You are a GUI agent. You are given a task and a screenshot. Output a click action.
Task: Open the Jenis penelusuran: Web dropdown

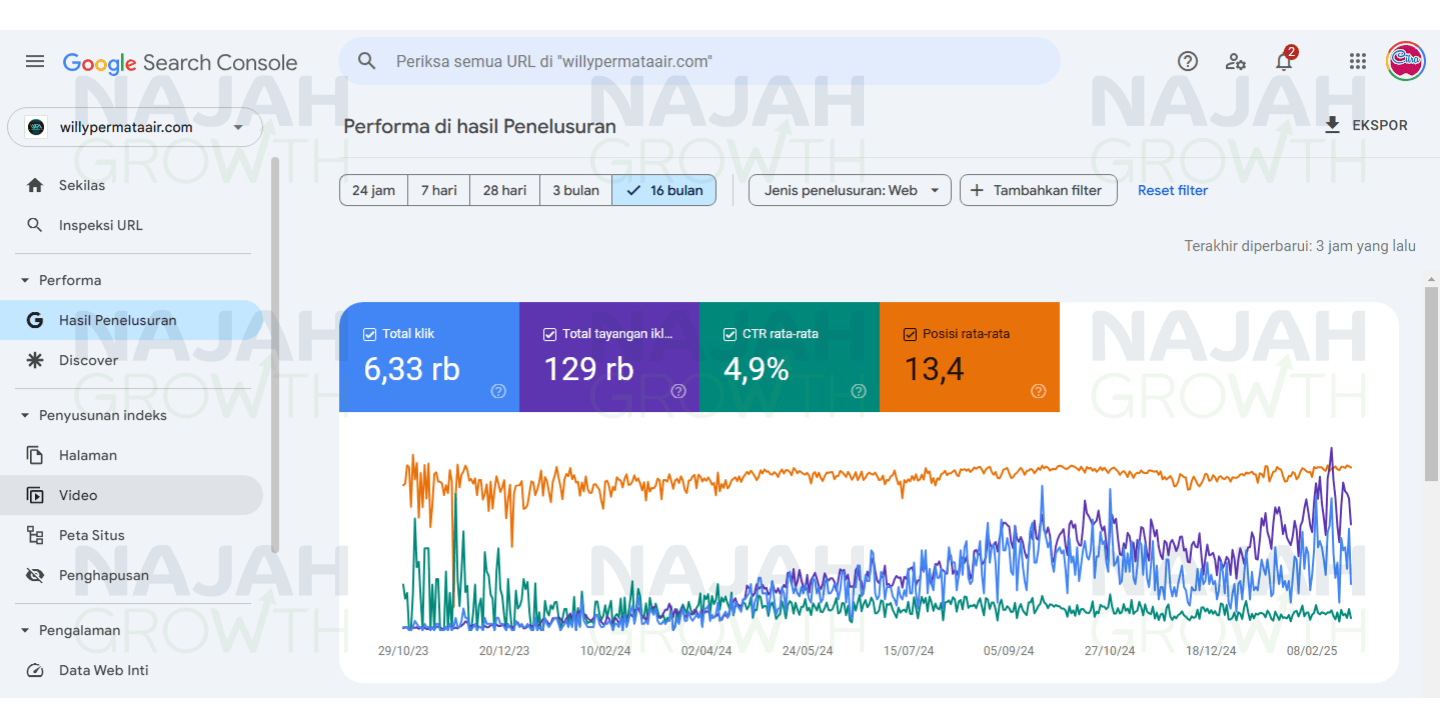850,190
